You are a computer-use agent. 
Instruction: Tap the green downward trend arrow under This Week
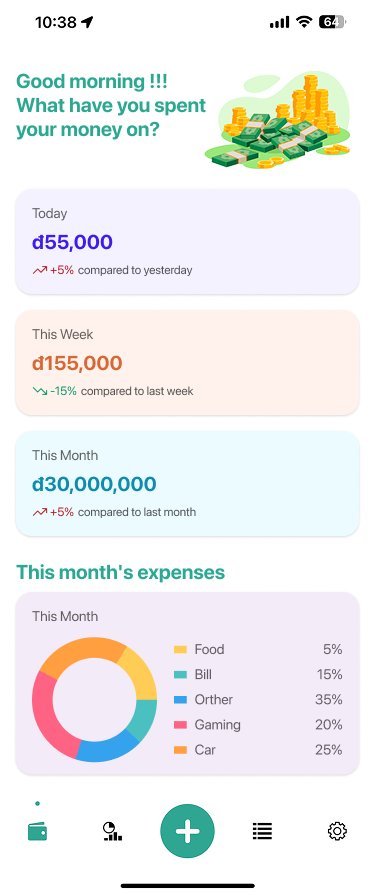tap(39, 392)
